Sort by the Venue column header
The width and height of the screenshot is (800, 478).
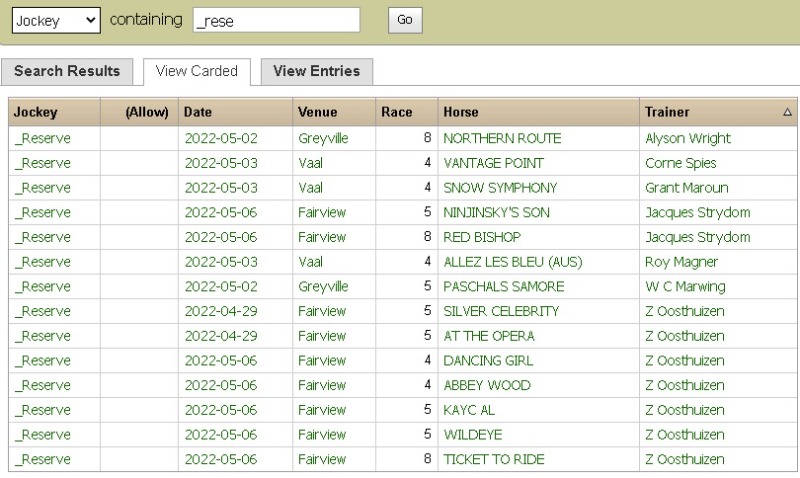(x=318, y=112)
